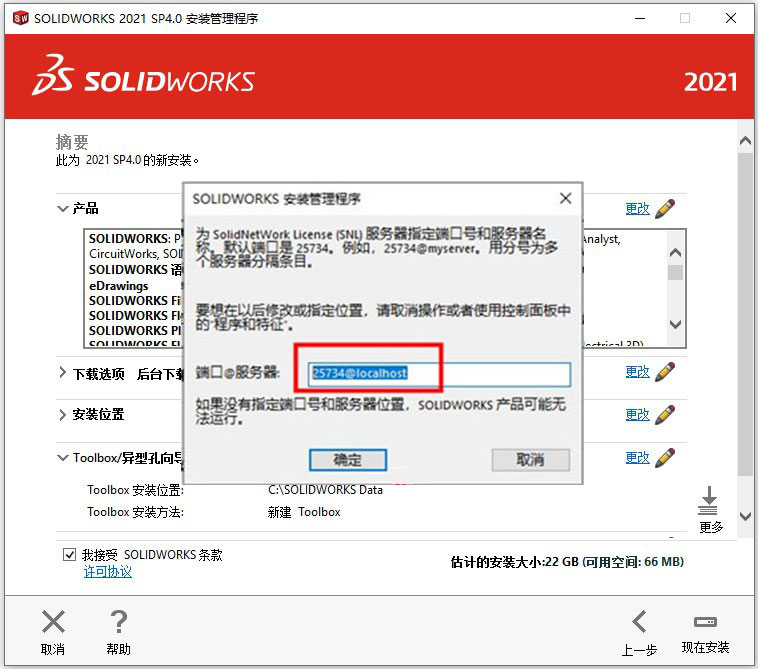758x669 pixels.
Task: Open the 许可协议 link
Action: pos(107,571)
